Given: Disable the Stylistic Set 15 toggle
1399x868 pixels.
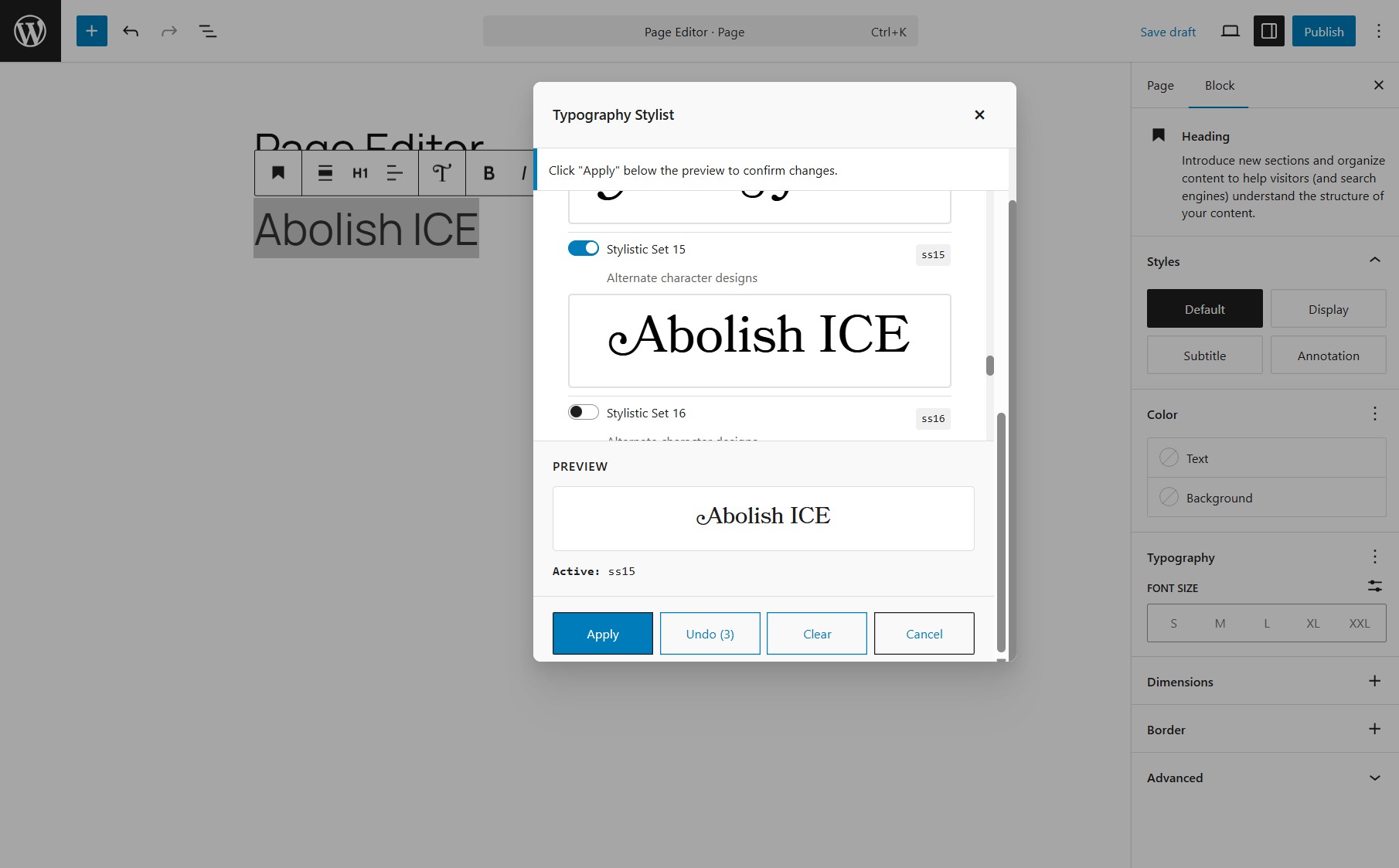Looking at the screenshot, I should point(584,248).
